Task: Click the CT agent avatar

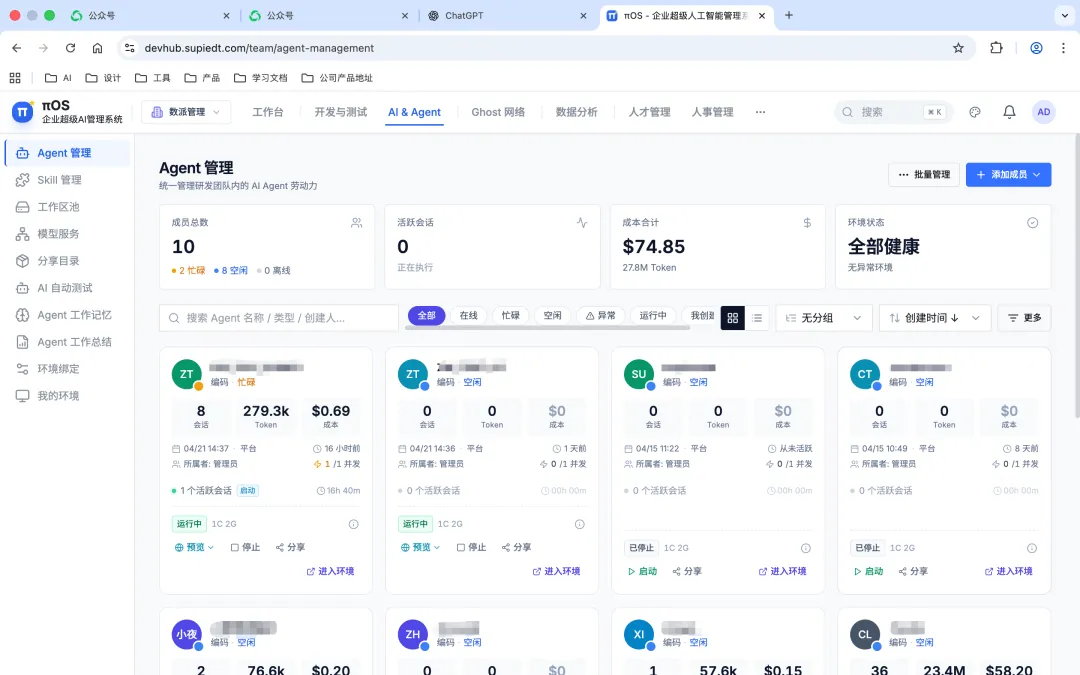Action: pyautogui.click(x=864, y=374)
